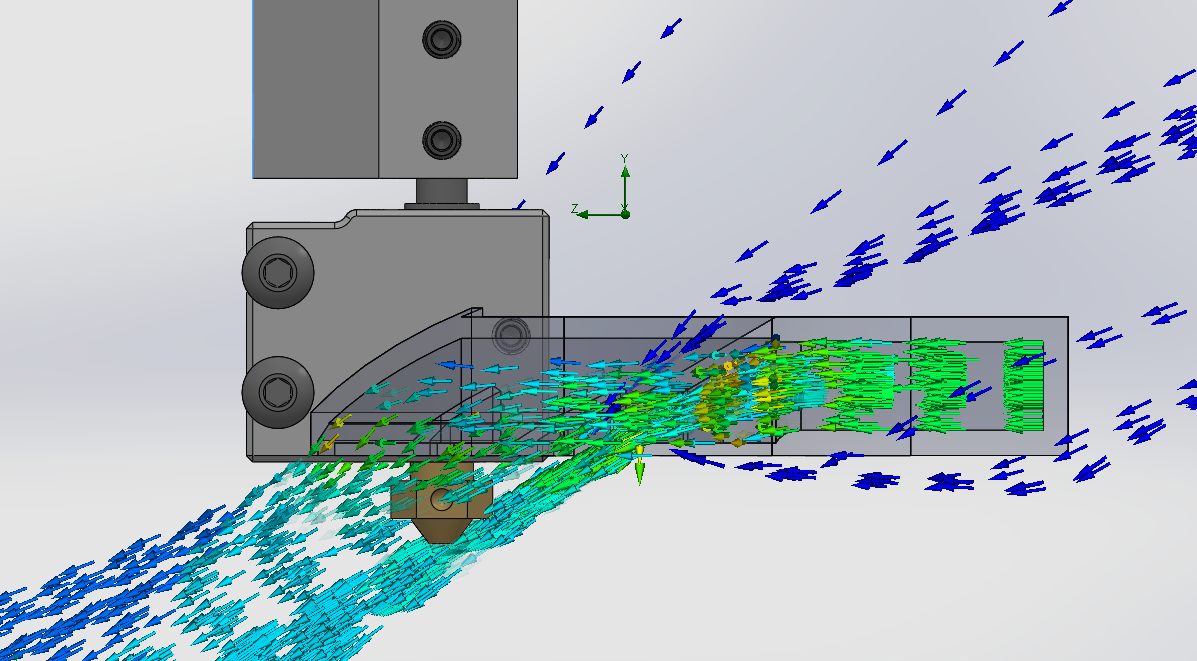Pick the yellow downward flow arrow below duct

pos(640,466)
